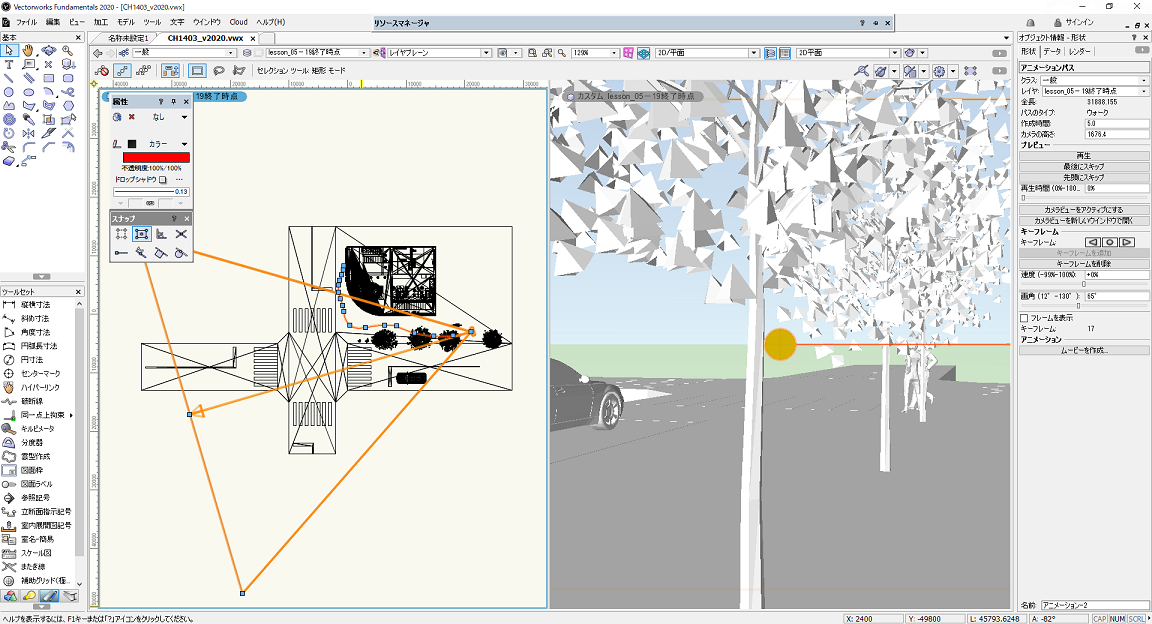Switch to データ tab in Object Info
Screen dimensions: 1152x624
tap(1052, 51)
